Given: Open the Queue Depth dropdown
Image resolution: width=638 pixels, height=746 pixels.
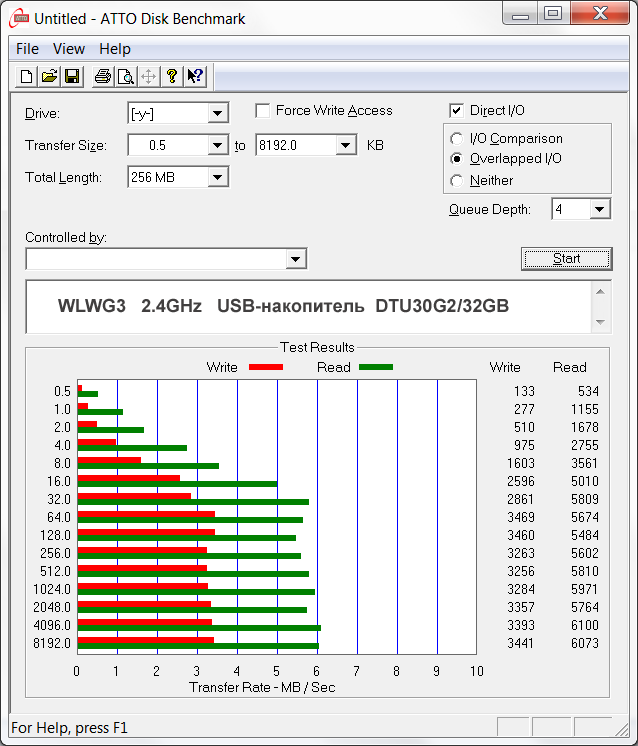Looking at the screenshot, I should click(599, 209).
